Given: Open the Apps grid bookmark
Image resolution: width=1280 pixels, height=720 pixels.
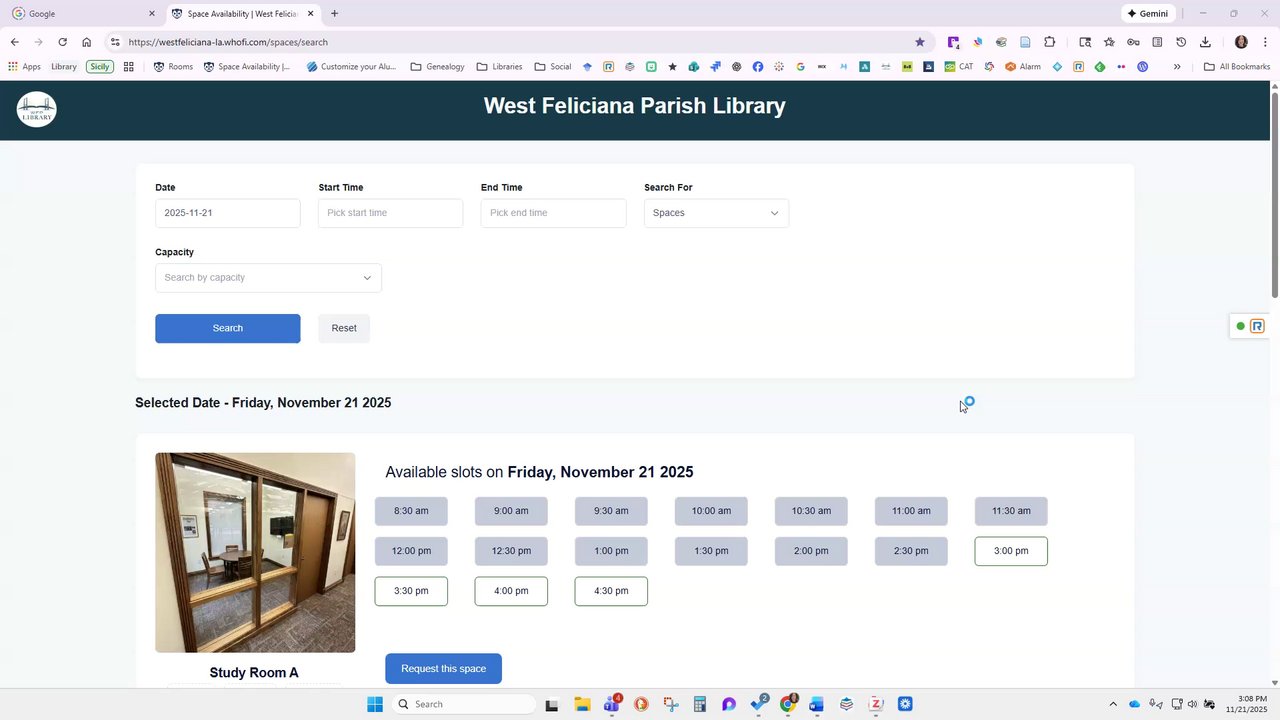Looking at the screenshot, I should tap(25, 67).
